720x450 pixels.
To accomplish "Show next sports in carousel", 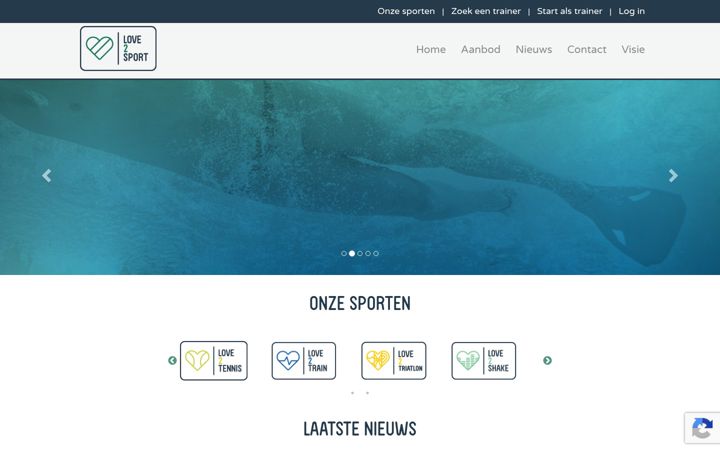I will (x=547, y=360).
